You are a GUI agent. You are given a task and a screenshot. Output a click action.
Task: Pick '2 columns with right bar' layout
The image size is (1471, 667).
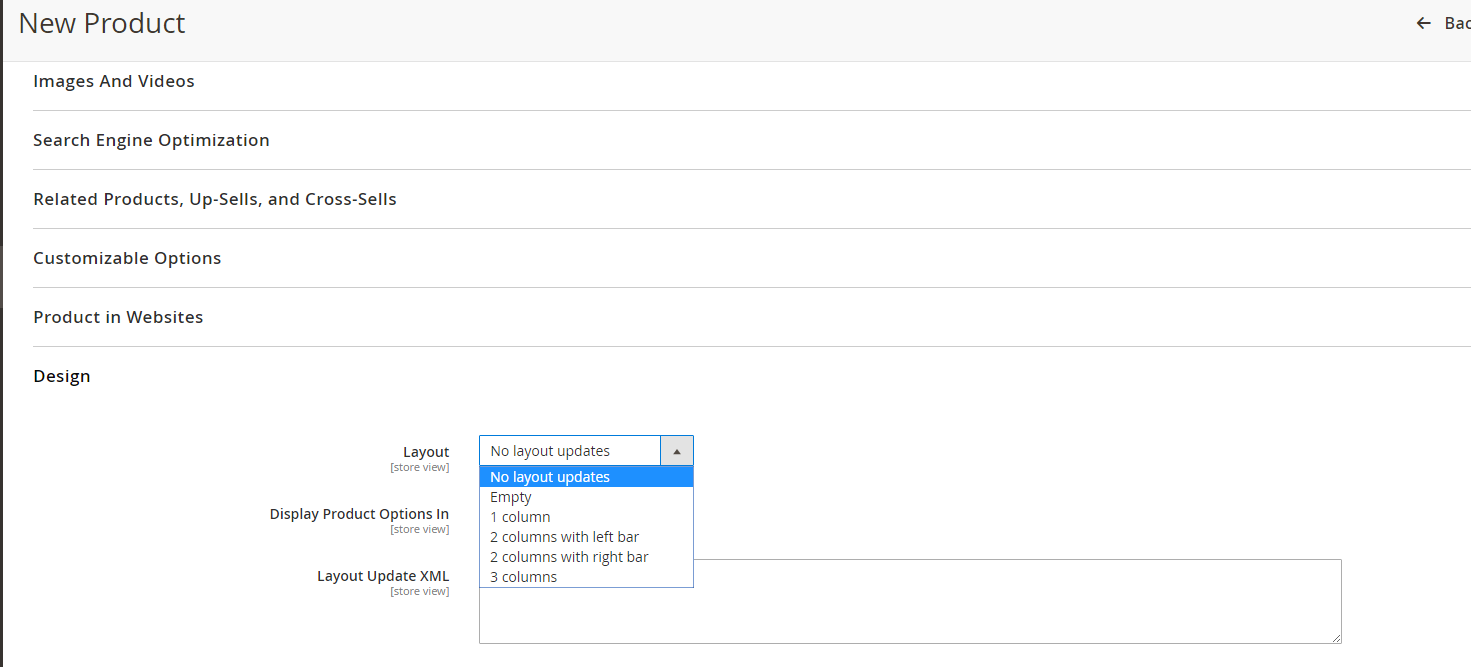(569, 557)
